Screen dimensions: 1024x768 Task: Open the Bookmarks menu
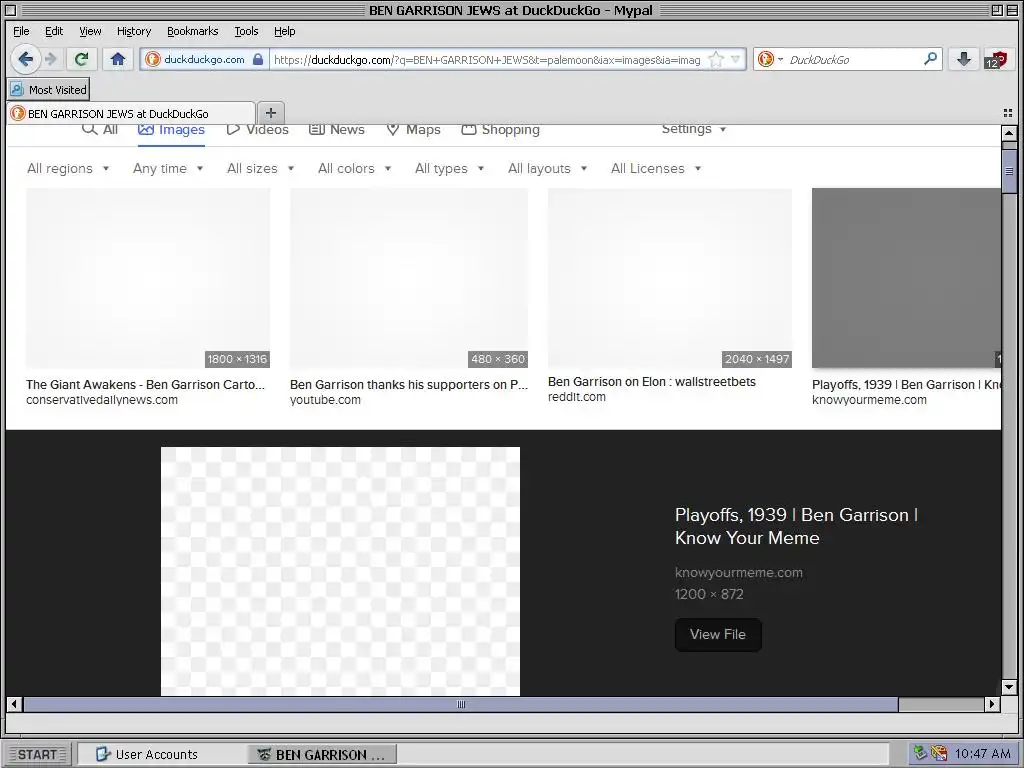[x=193, y=31]
